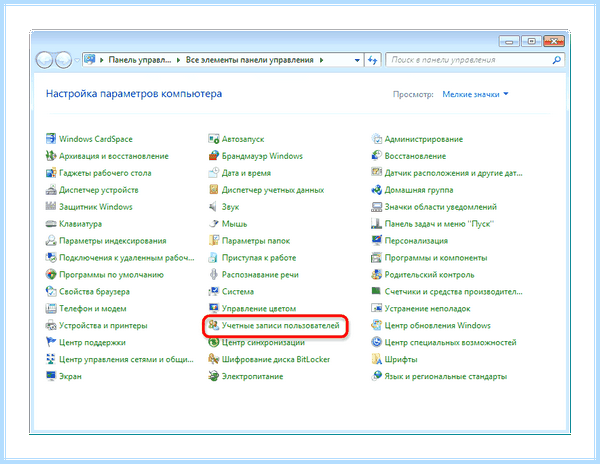Open Учетные записи пользователей icon
This screenshot has height=464, width=600.
point(214,325)
